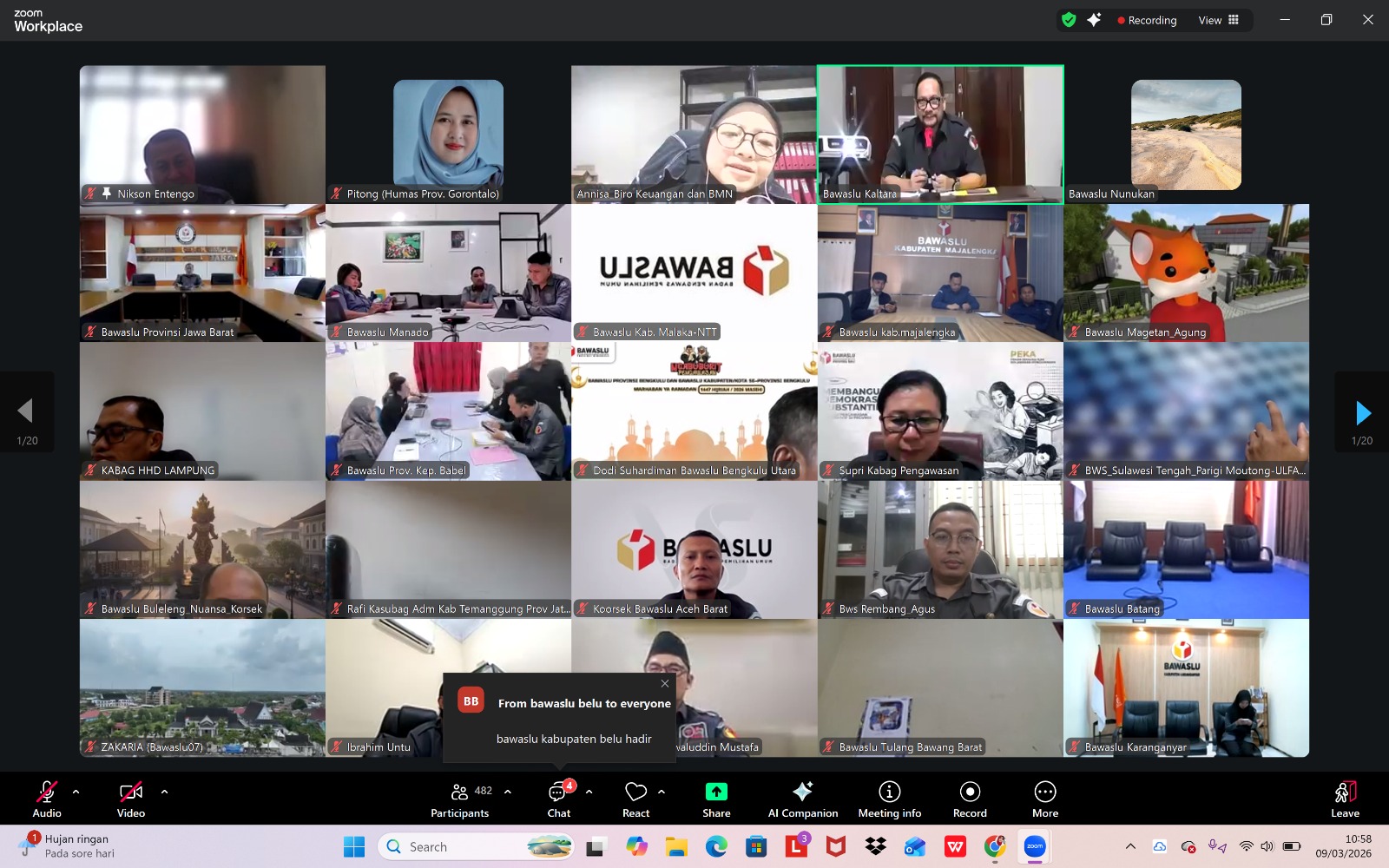Select the KABAG HHD LAMPUNG video tile
The width and height of the screenshot is (1389, 868).
coord(202,411)
